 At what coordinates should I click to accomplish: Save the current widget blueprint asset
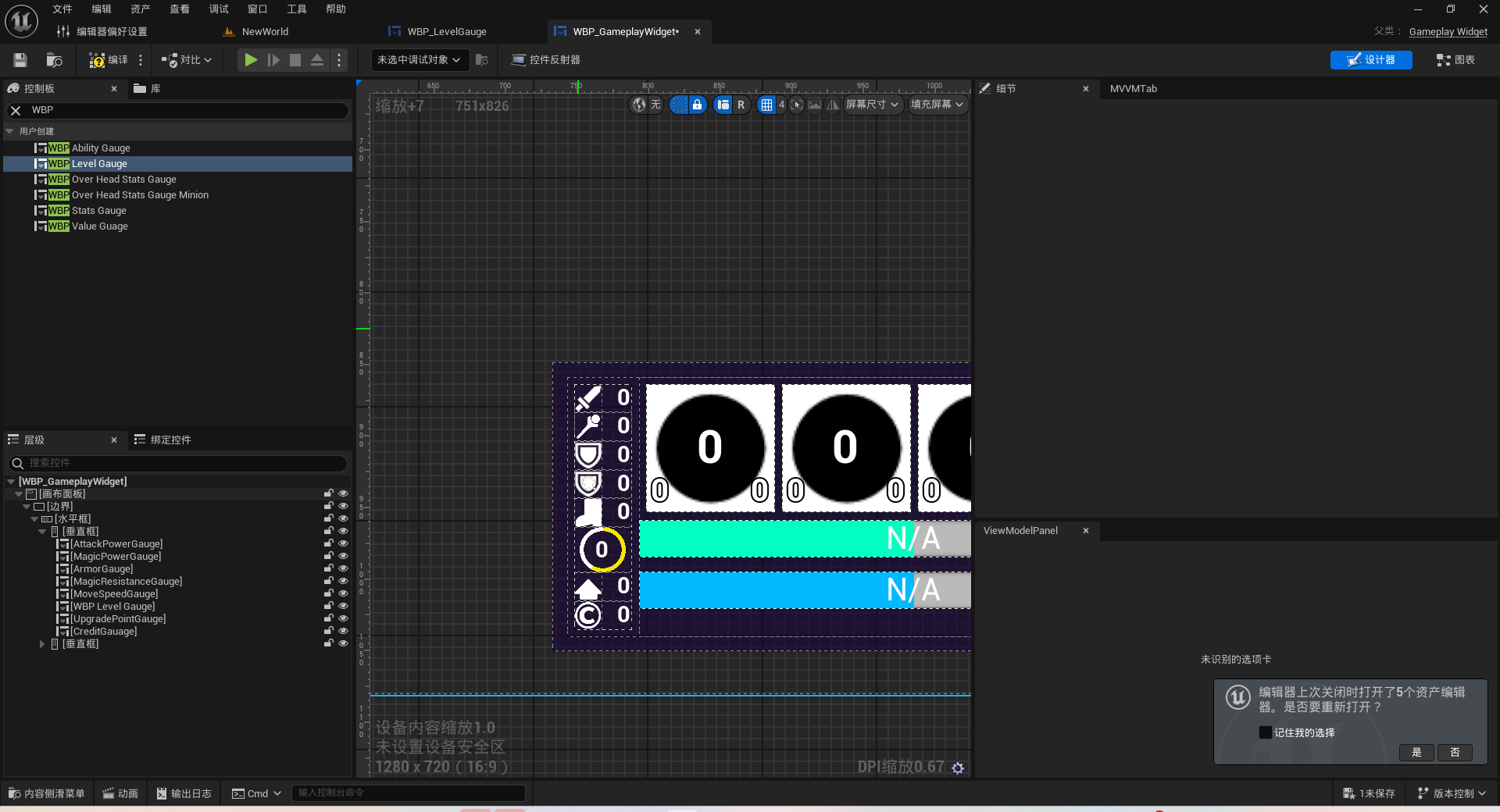pyautogui.click(x=20, y=60)
